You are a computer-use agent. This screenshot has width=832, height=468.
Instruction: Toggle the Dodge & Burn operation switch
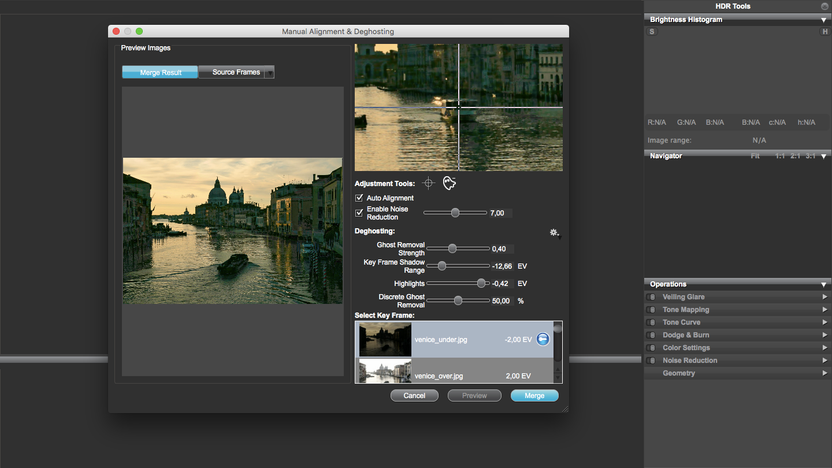pyautogui.click(x=652, y=335)
